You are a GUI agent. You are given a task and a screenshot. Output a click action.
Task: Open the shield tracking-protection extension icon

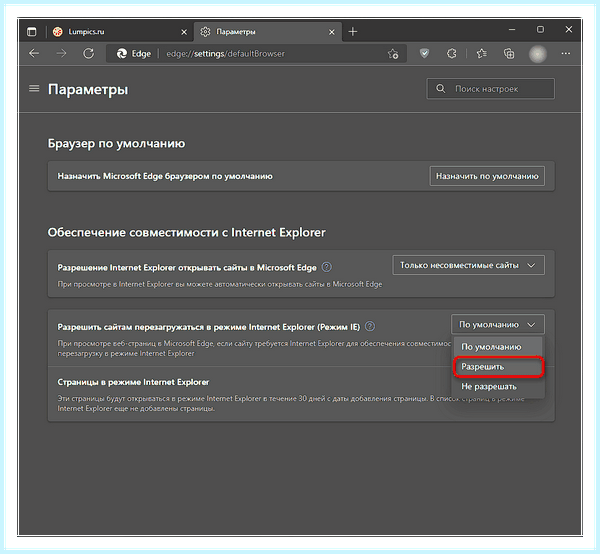click(x=424, y=53)
